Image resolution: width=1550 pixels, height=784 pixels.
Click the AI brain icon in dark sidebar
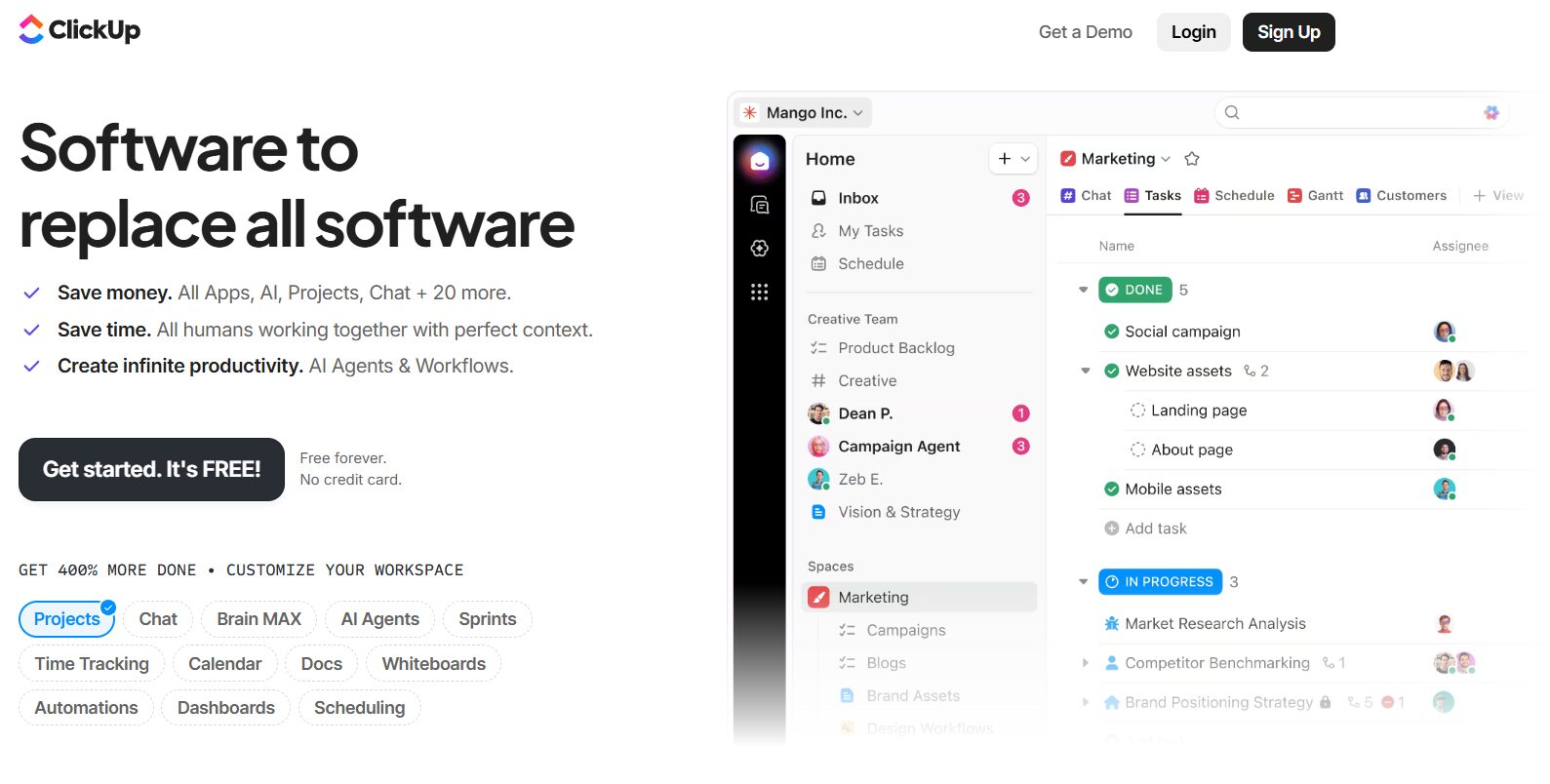(x=760, y=249)
